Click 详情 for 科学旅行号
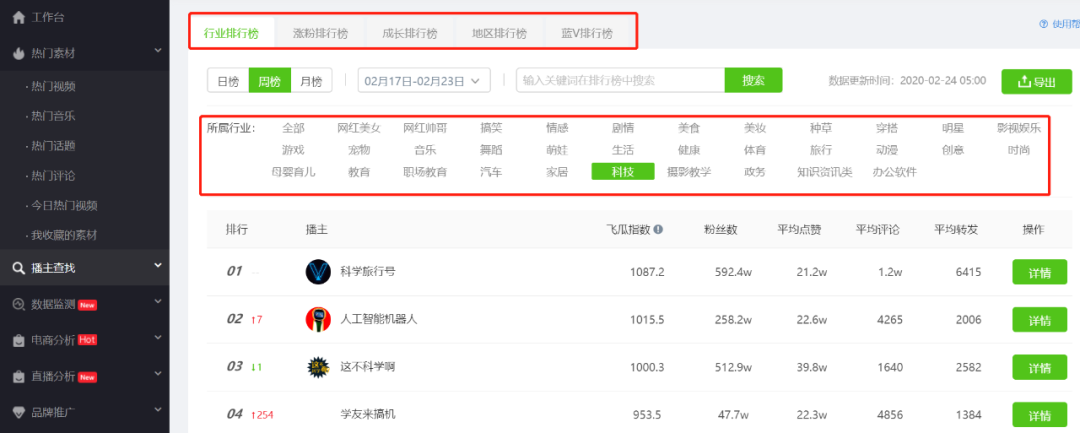 (x=1039, y=272)
